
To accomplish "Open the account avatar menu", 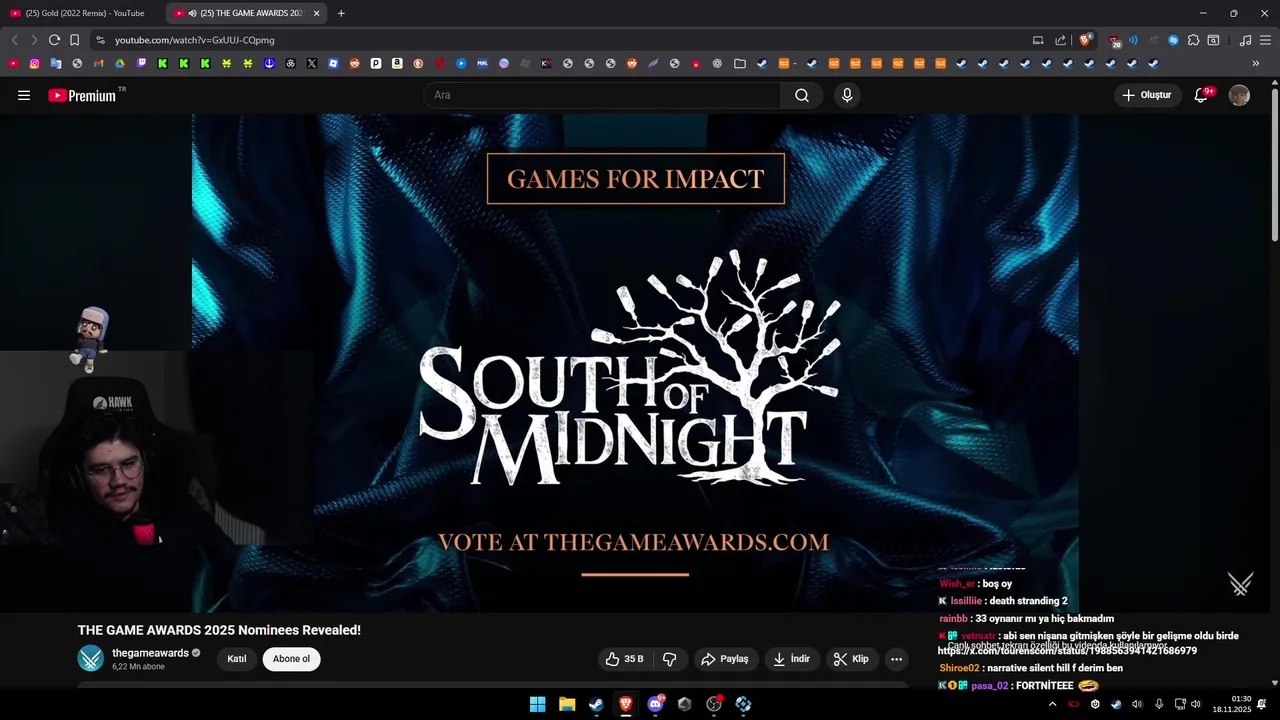I will pos(1239,95).
